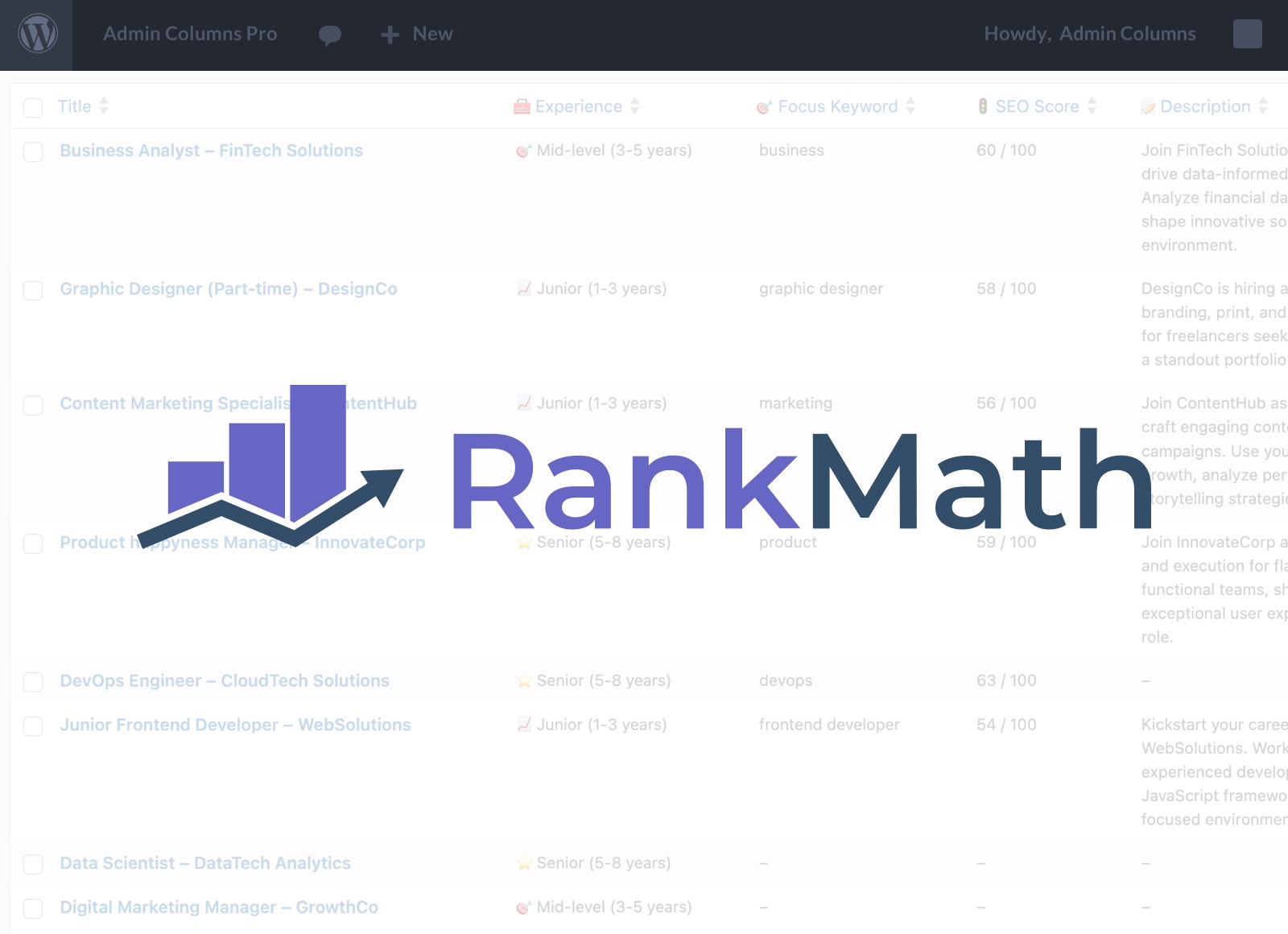Open the user avatar in admin bar
The height and width of the screenshot is (934, 1288).
1247,34
